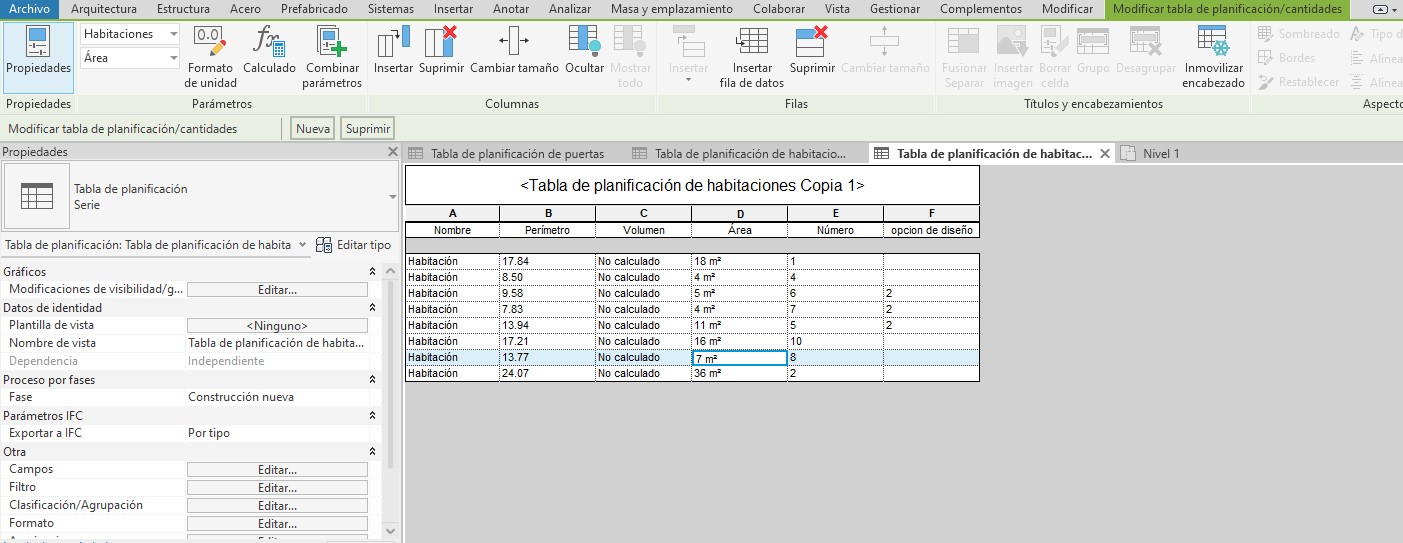Click the Nueva button
Viewport: 1403px width, 543px height.
click(313, 128)
